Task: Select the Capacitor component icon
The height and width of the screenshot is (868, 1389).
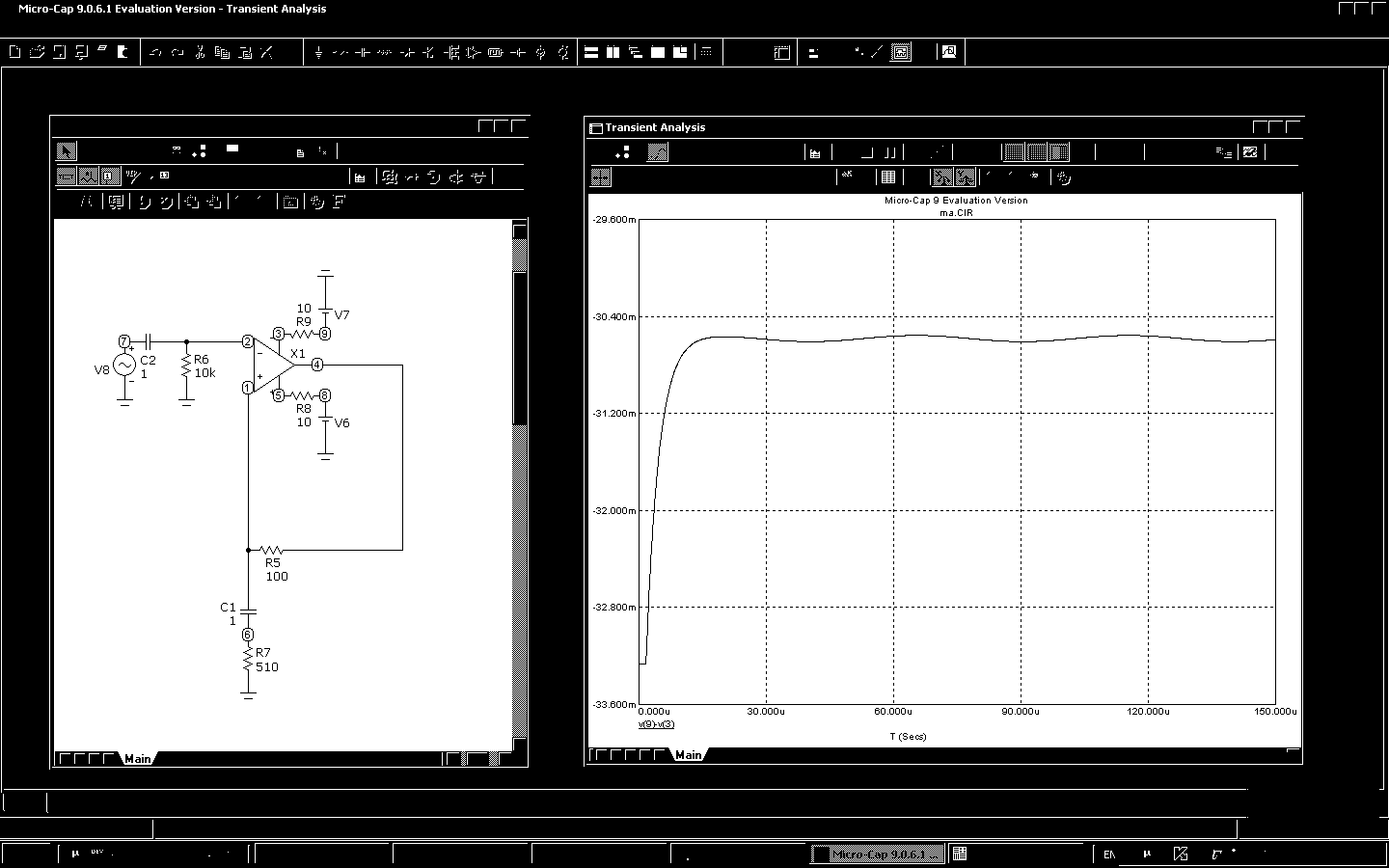Action: click(363, 53)
